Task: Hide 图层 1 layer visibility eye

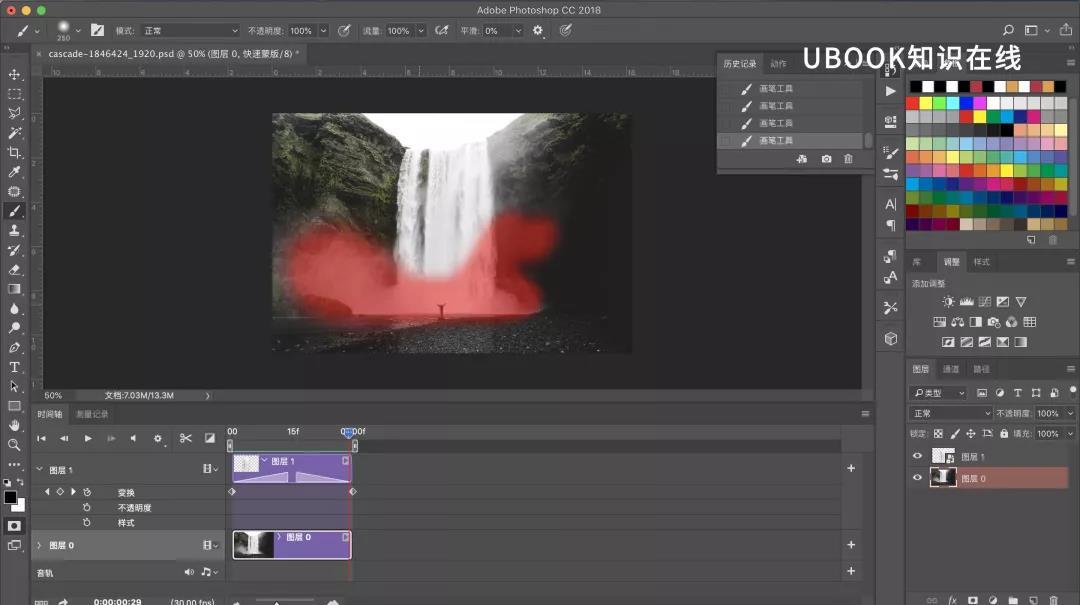Action: pos(917,456)
